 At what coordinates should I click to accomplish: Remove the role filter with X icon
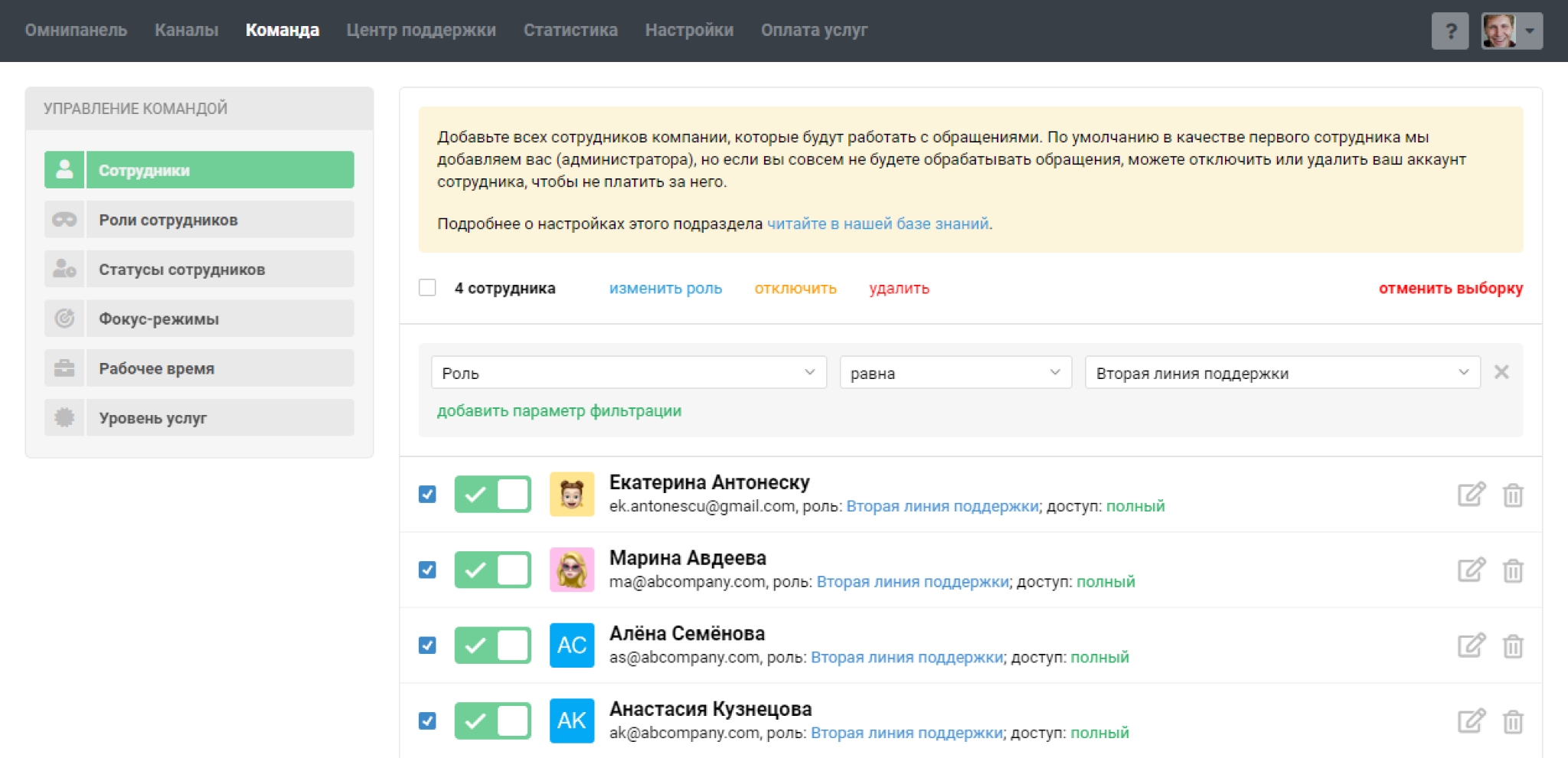tap(1501, 372)
